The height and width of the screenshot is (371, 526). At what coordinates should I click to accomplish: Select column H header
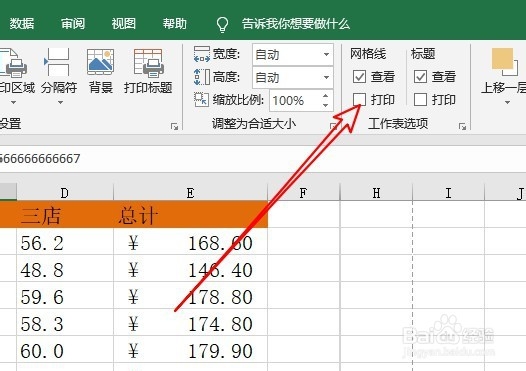click(376, 193)
